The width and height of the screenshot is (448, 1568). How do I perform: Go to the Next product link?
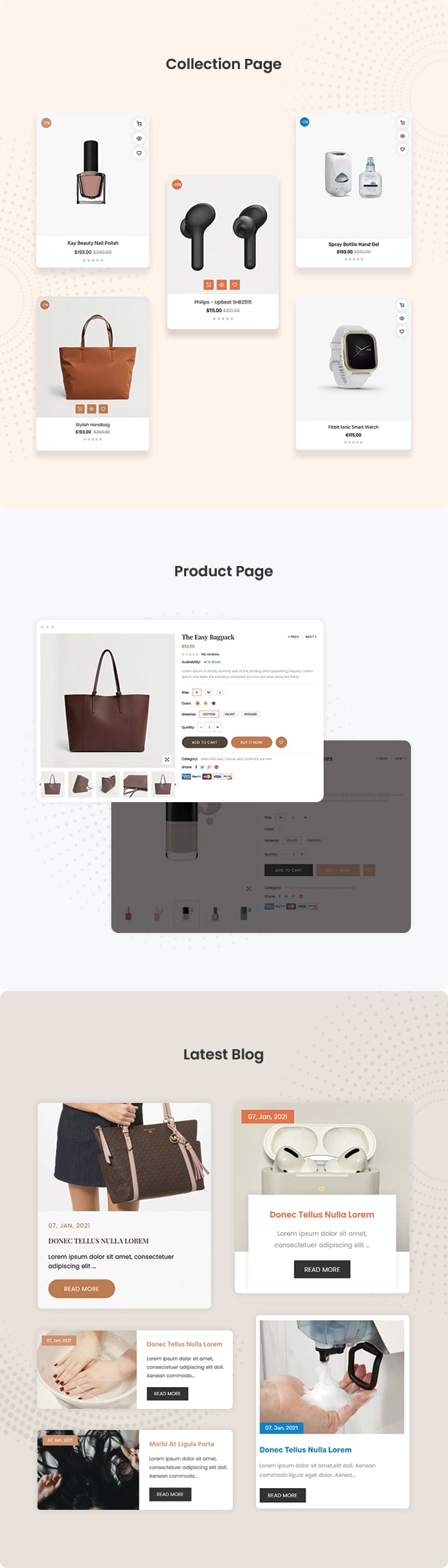tap(311, 637)
